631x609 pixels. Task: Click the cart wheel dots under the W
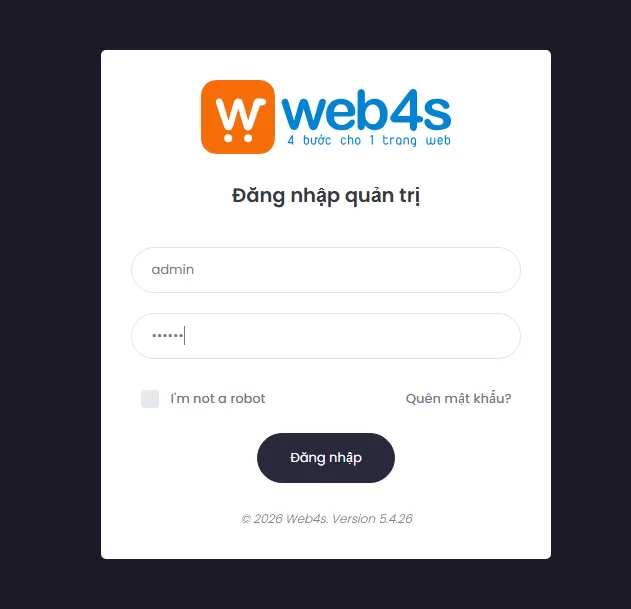238,138
